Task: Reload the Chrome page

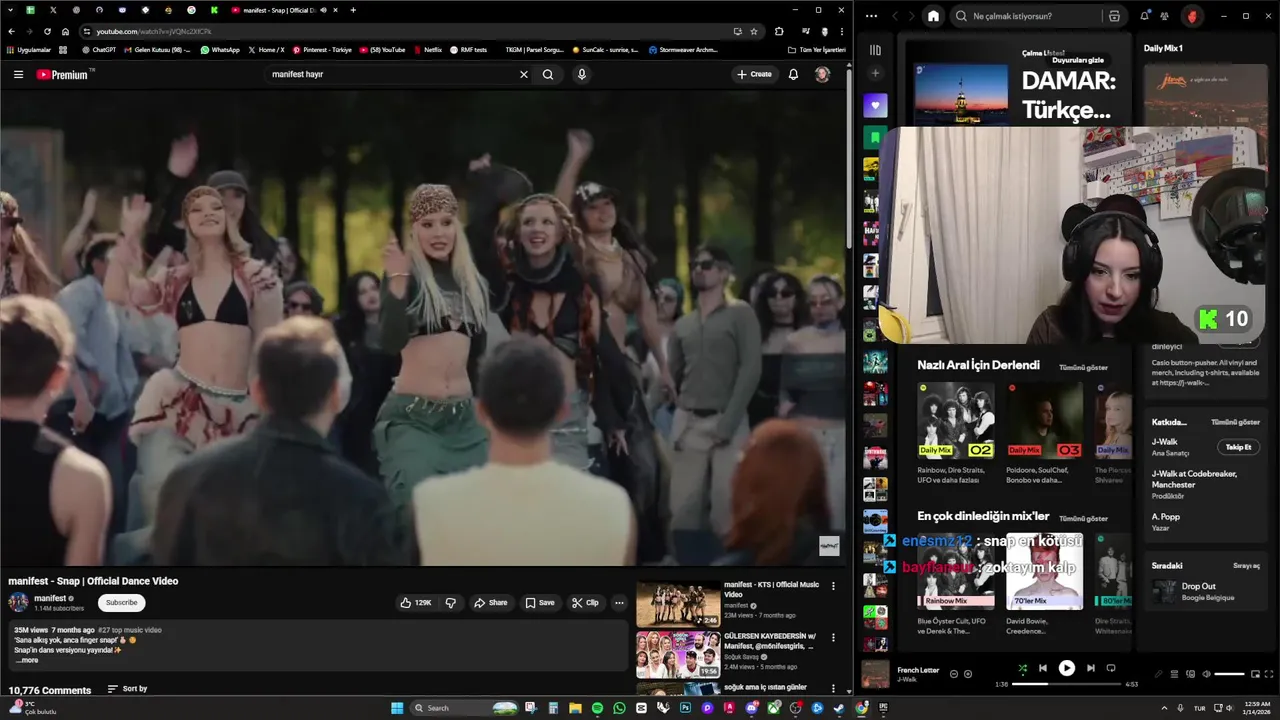Action: 47,31
